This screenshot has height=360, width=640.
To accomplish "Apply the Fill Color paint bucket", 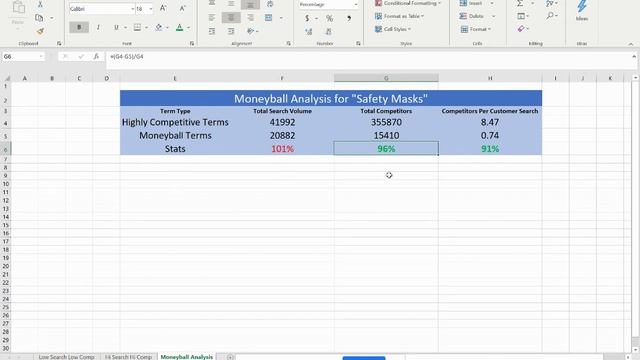I will tap(158, 27).
